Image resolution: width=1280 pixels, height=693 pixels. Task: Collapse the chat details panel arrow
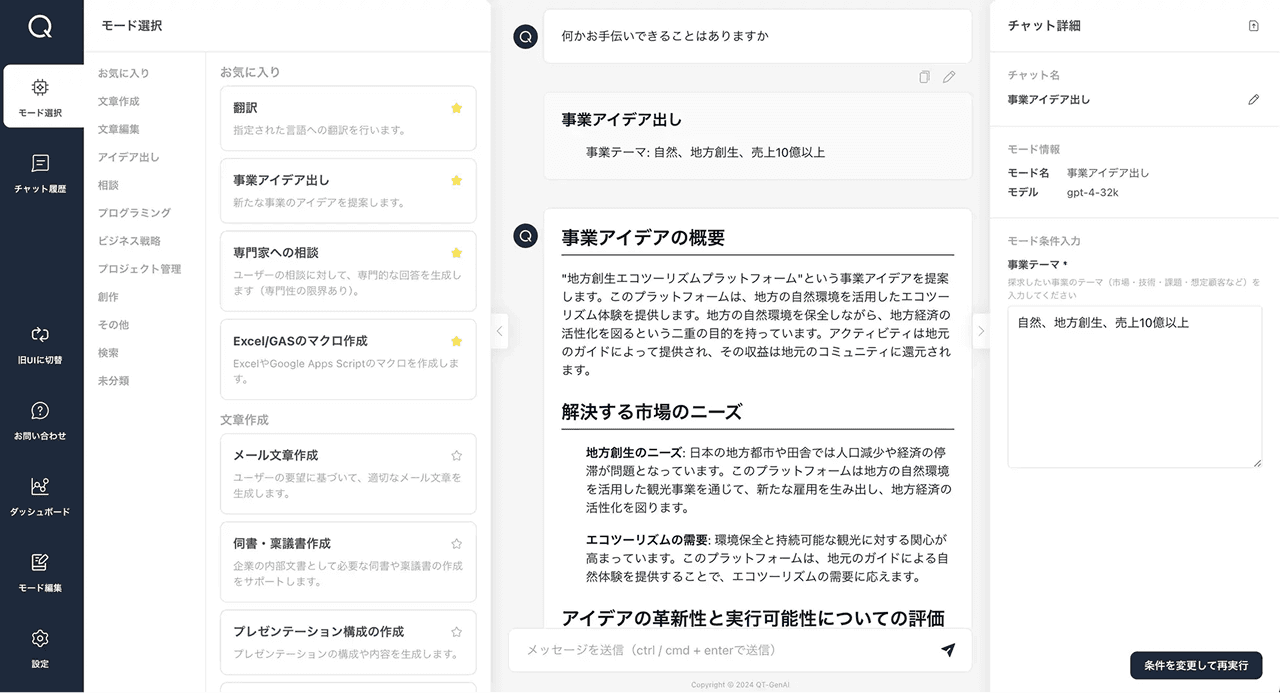tap(980, 331)
